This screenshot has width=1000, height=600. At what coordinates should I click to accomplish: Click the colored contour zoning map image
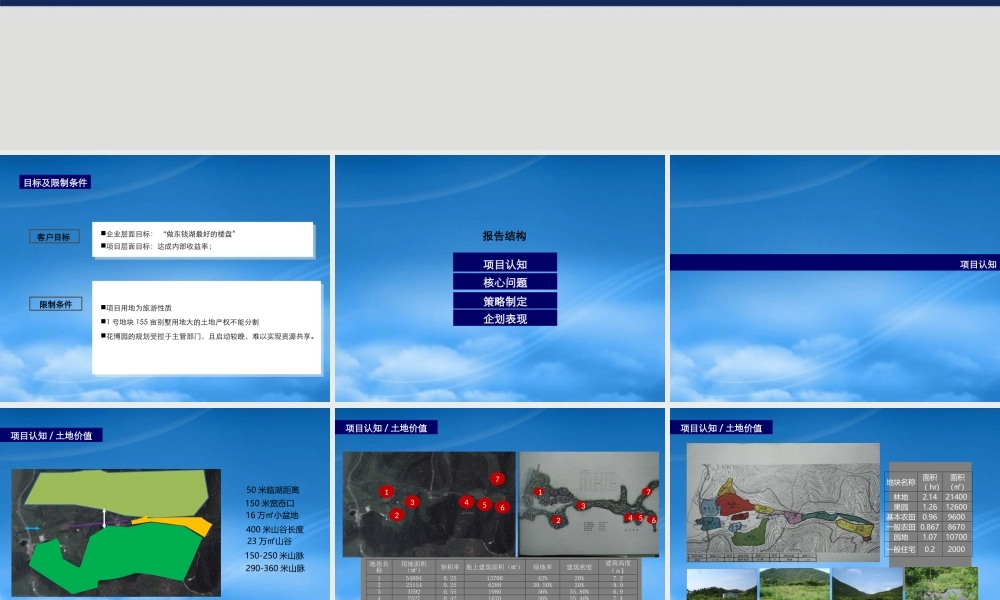(x=783, y=502)
